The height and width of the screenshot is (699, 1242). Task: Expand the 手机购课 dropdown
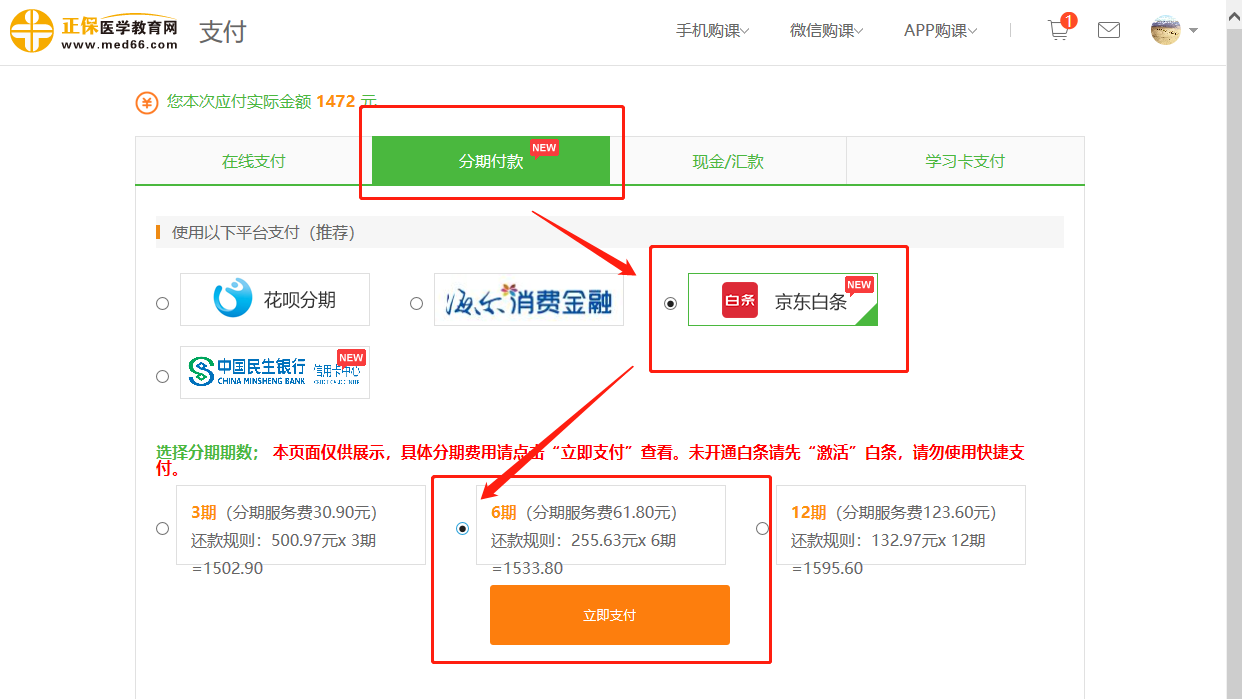point(712,31)
